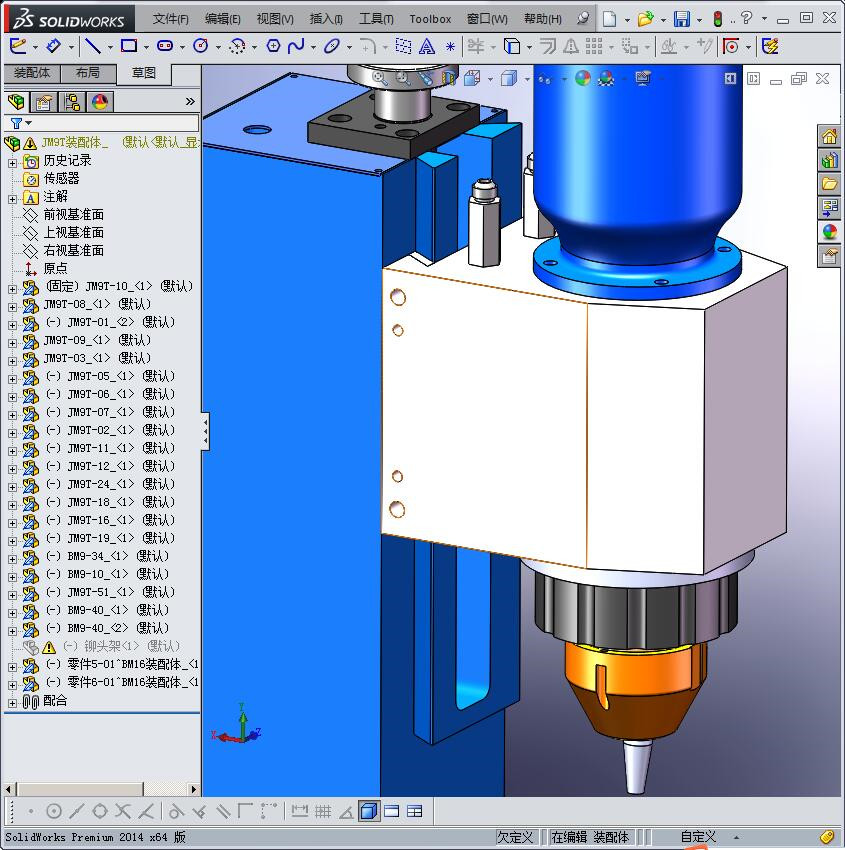Open the 视图(V) menu
The width and height of the screenshot is (845, 850).
point(275,19)
